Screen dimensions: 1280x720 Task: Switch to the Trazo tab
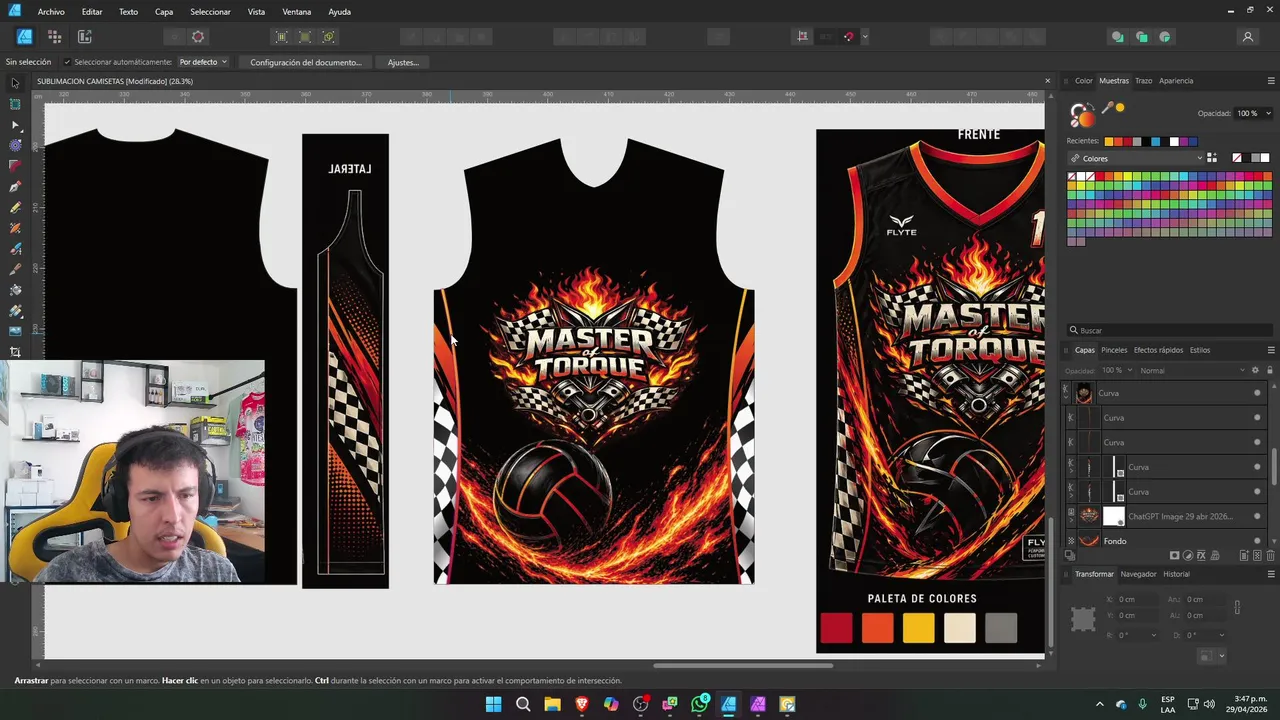(x=1143, y=81)
